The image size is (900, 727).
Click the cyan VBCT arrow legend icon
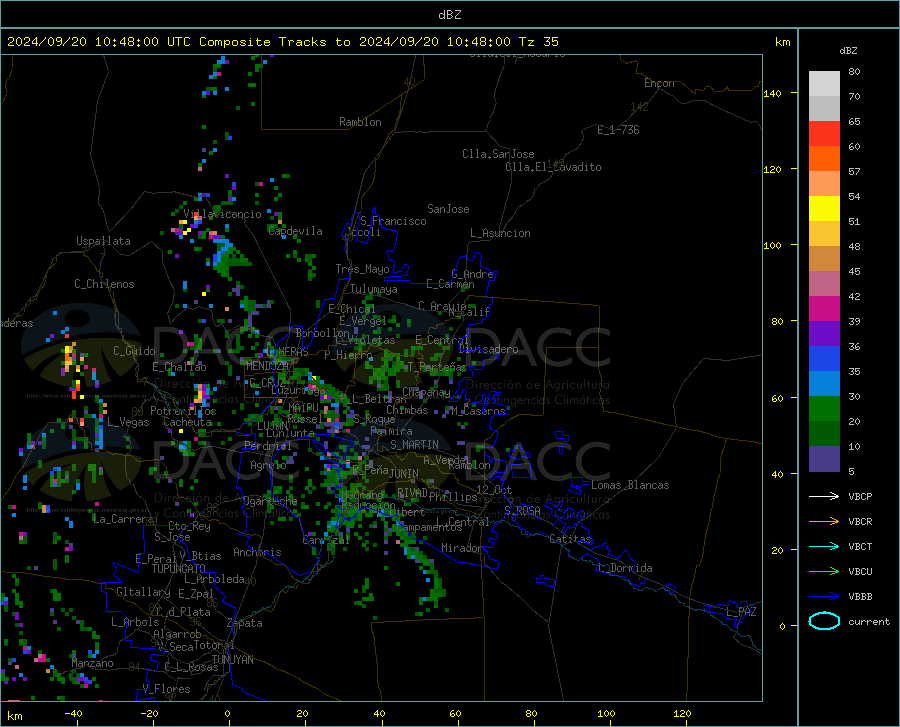click(824, 546)
